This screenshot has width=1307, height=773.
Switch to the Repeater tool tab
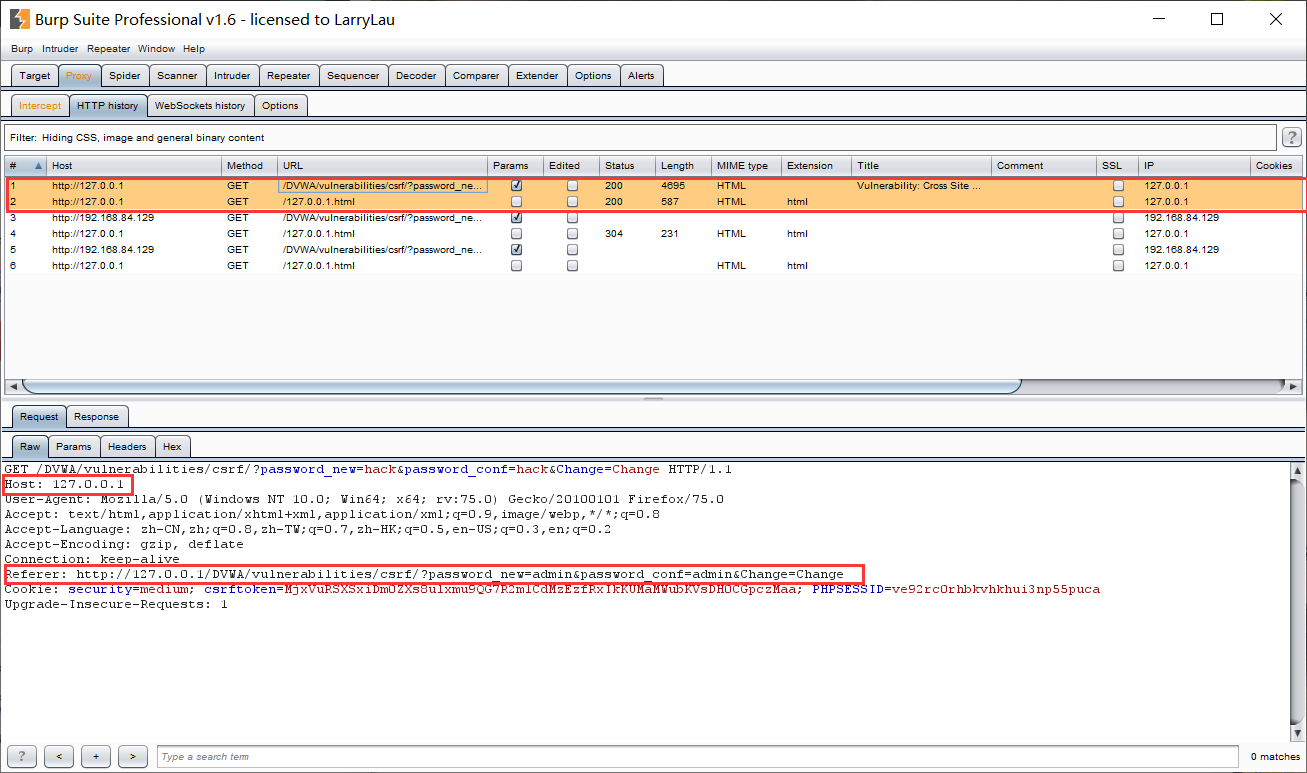[289, 76]
